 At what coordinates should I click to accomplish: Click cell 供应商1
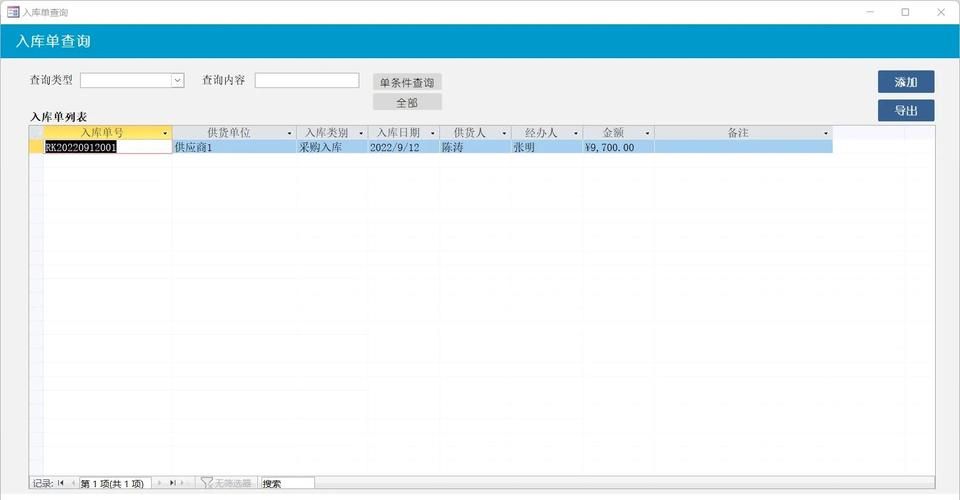click(x=234, y=147)
